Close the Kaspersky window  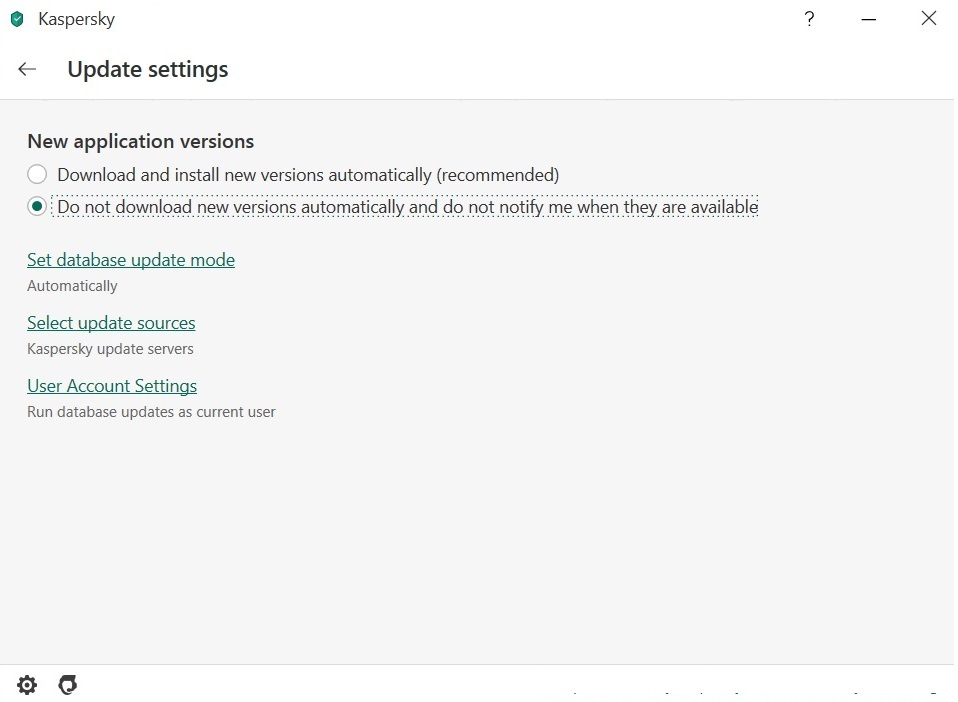click(x=929, y=18)
